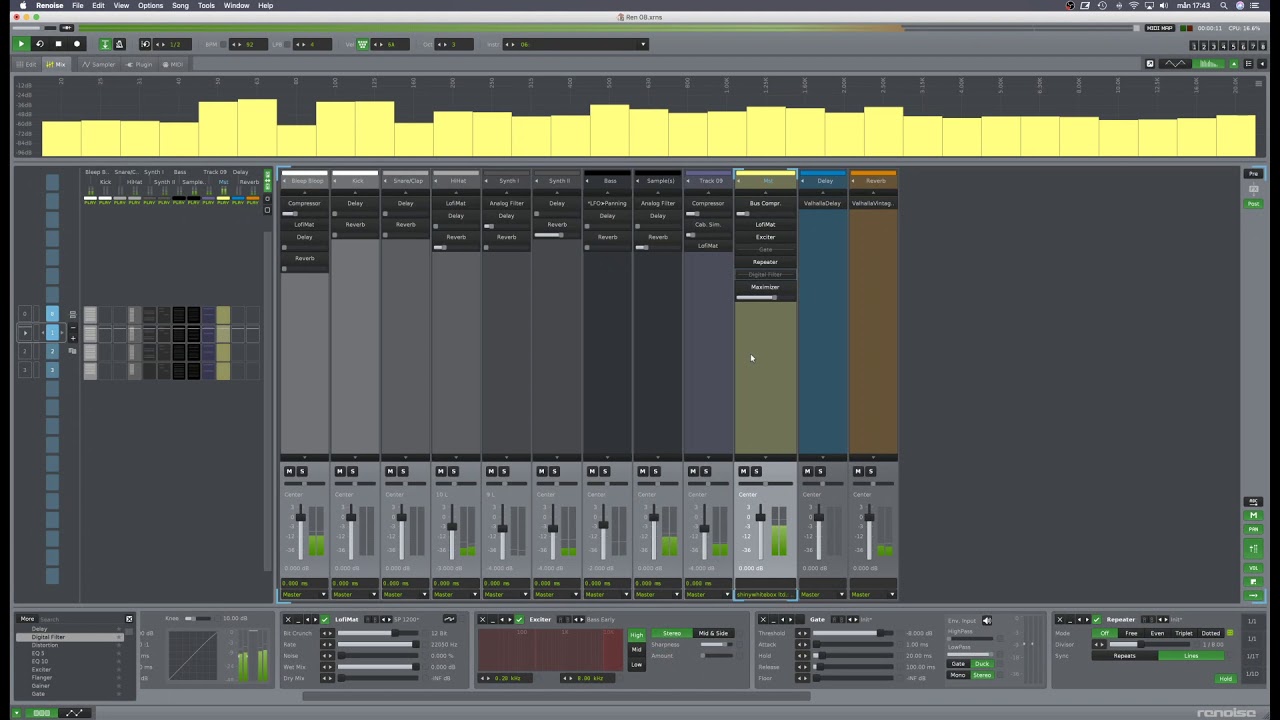Viewport: 1280px width, 720px height.
Task: Toggle the computer keyboard velocity icon
Action: (363, 44)
